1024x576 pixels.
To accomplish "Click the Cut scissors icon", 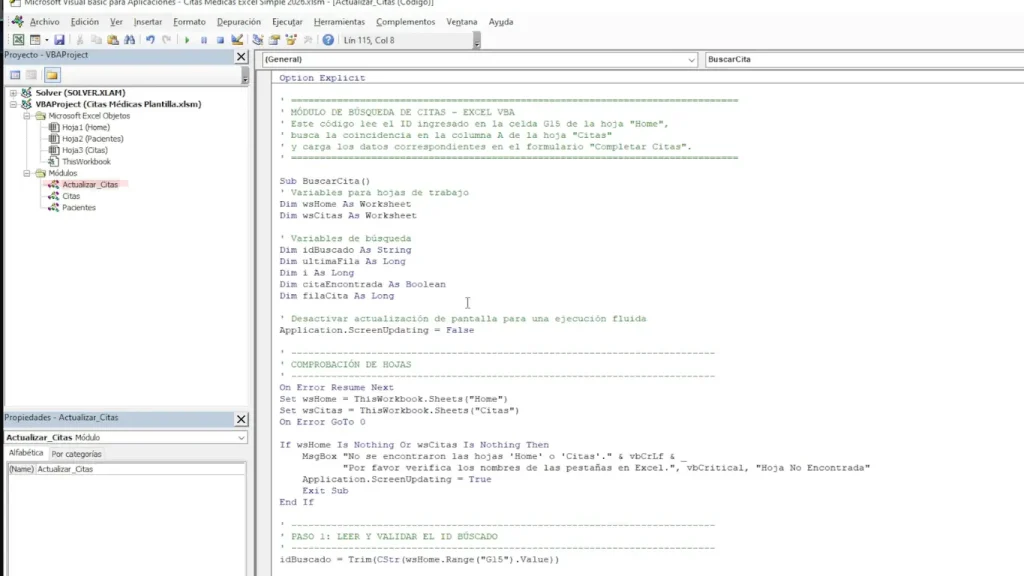I will [x=80, y=40].
